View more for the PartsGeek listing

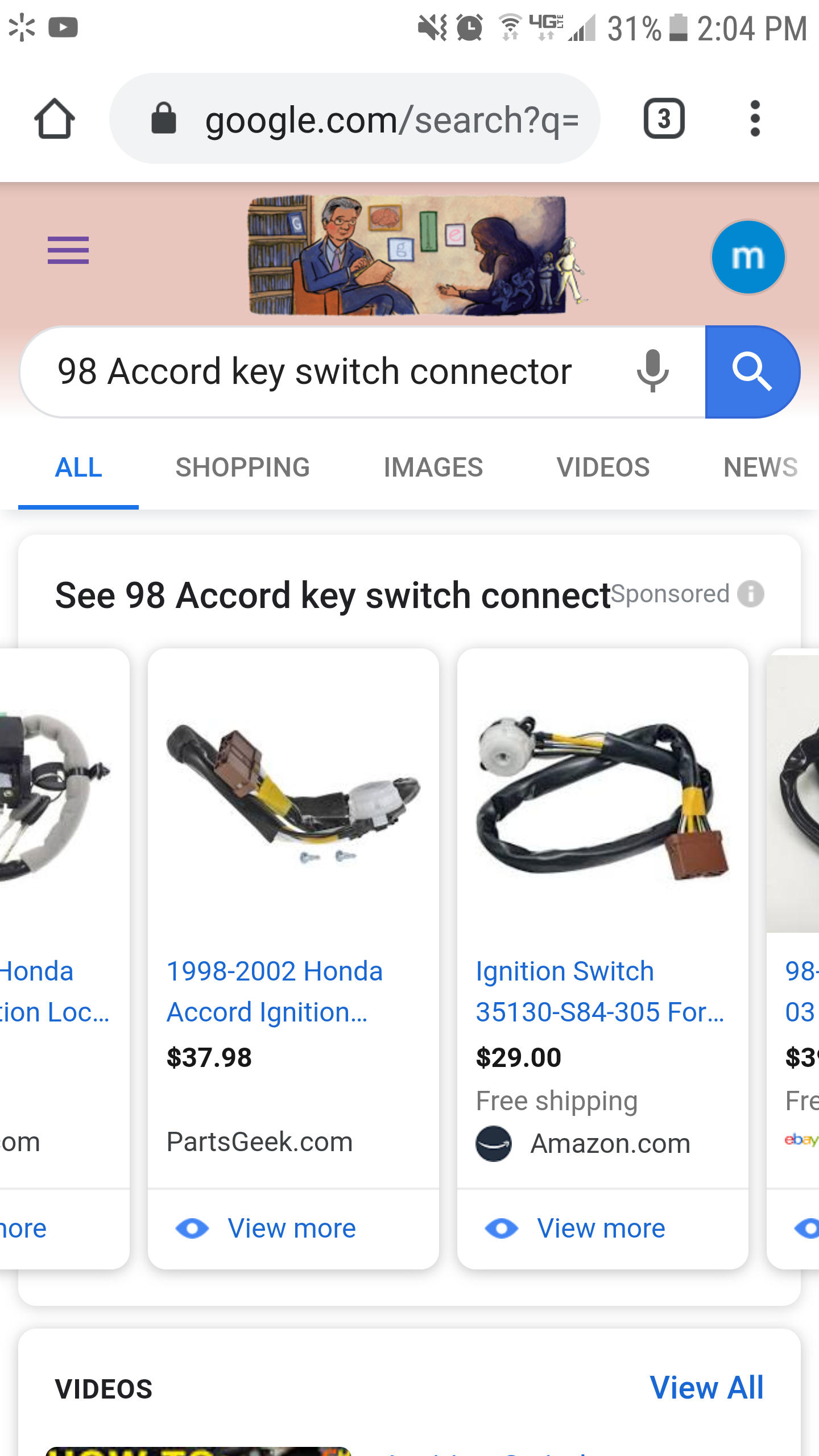pos(292,1229)
